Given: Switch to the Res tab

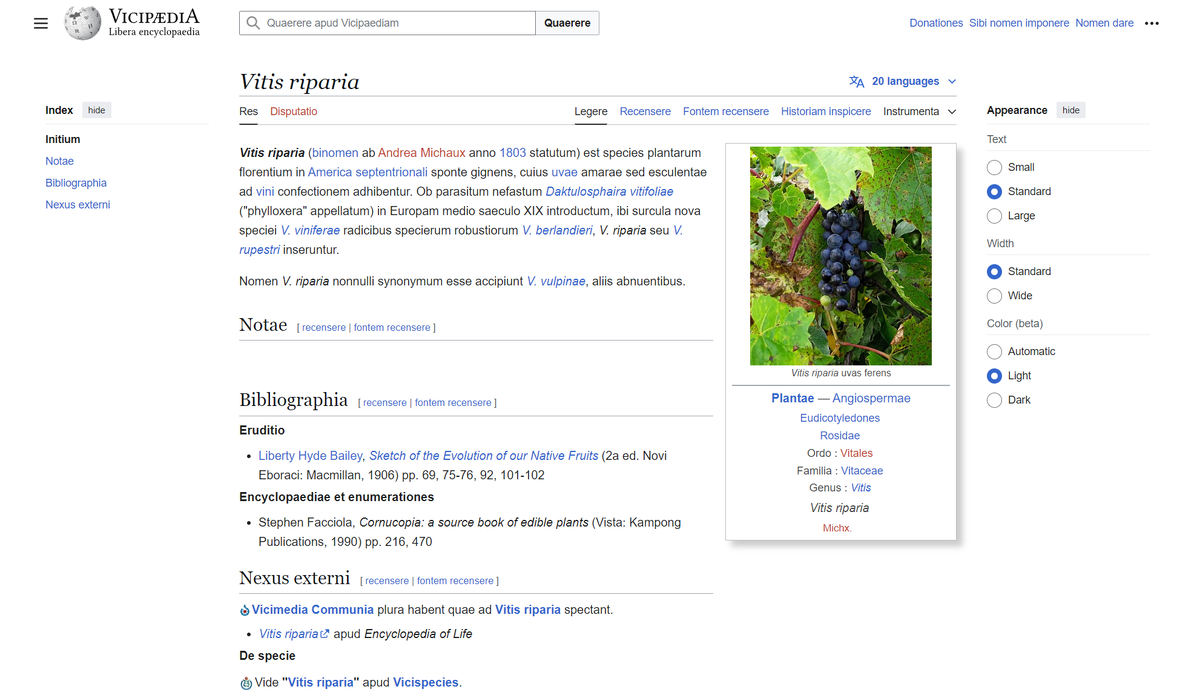Looking at the screenshot, I should click(249, 112).
